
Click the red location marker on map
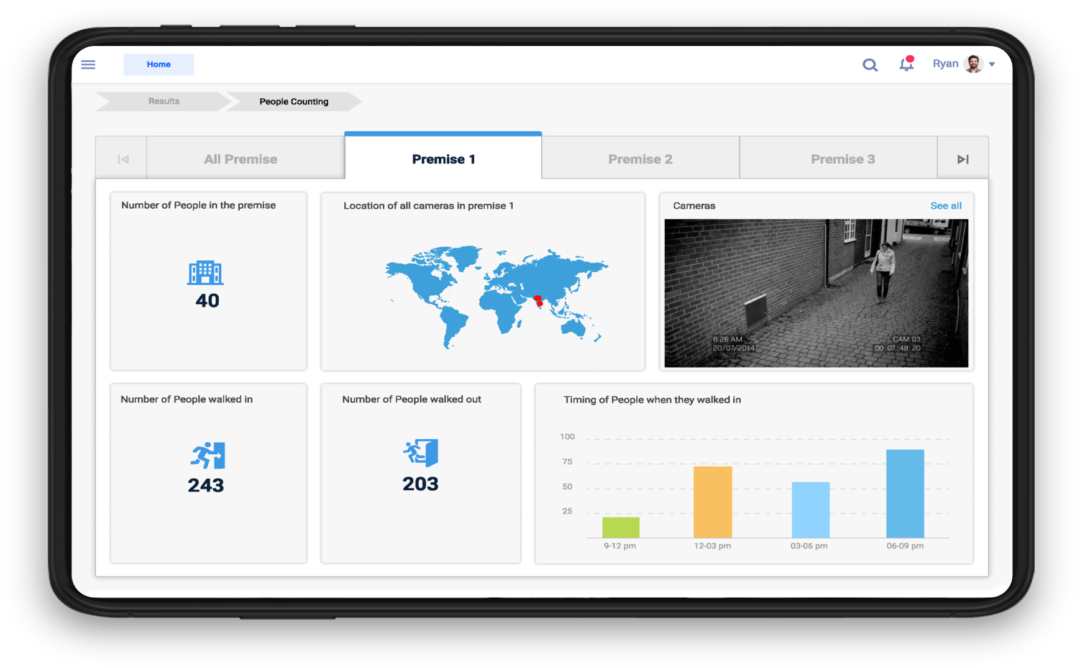[539, 300]
